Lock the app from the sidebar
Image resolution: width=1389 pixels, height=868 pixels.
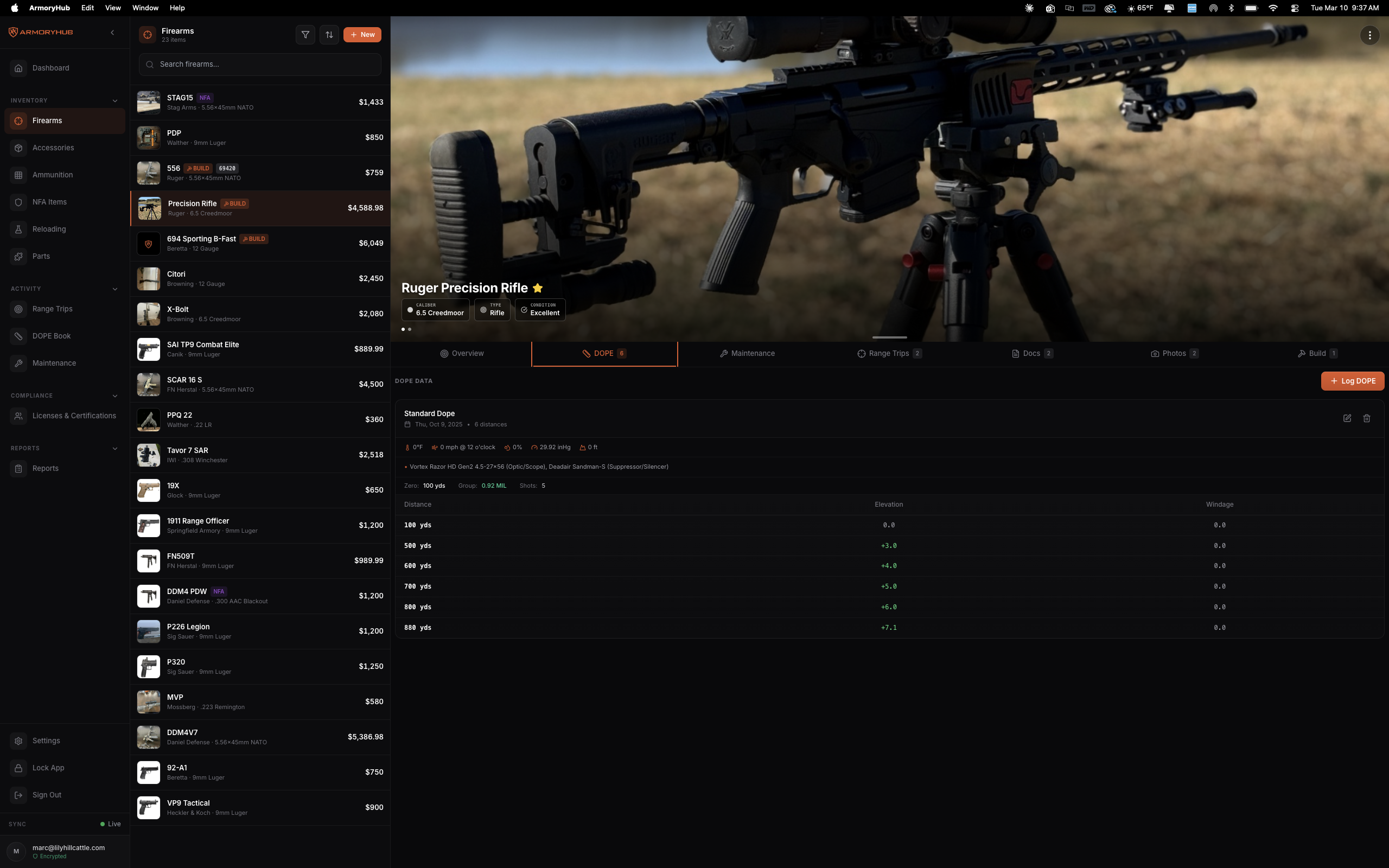pos(48,768)
